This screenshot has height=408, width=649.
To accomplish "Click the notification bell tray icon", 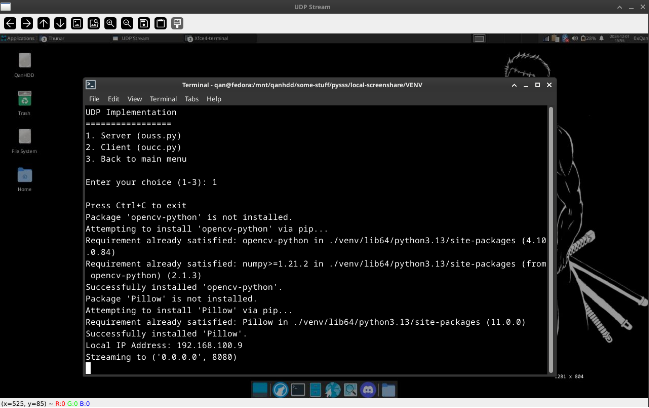I will [601, 38].
